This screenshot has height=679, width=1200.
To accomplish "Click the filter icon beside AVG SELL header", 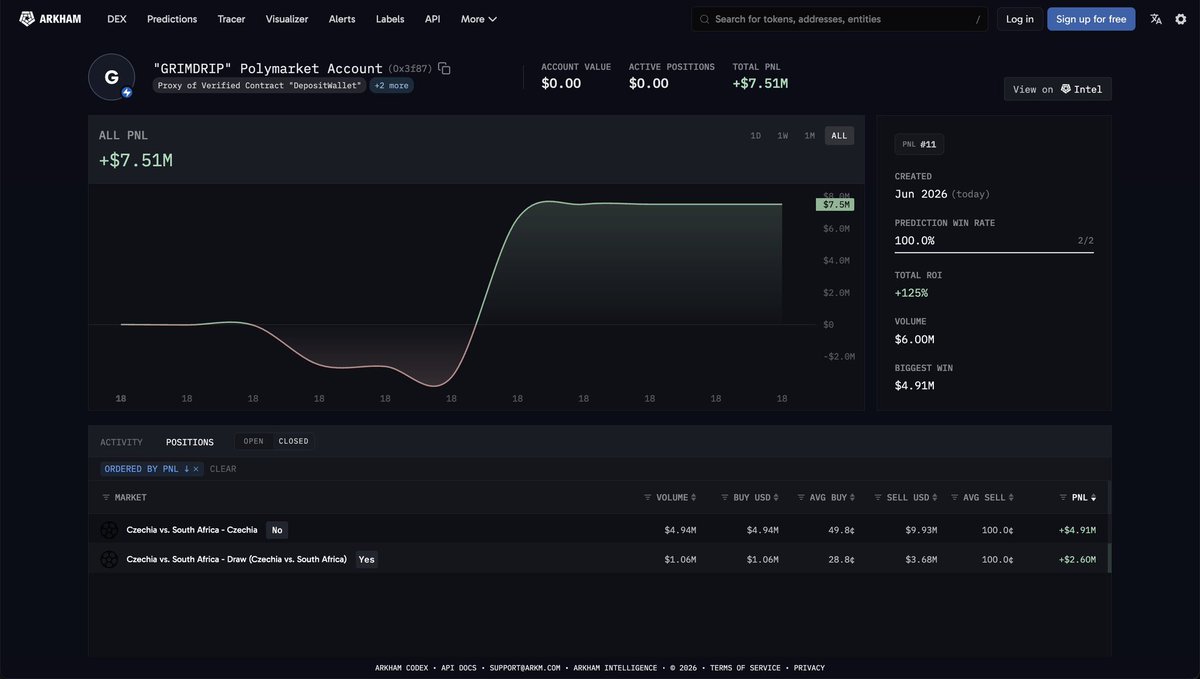I will (x=954, y=497).
